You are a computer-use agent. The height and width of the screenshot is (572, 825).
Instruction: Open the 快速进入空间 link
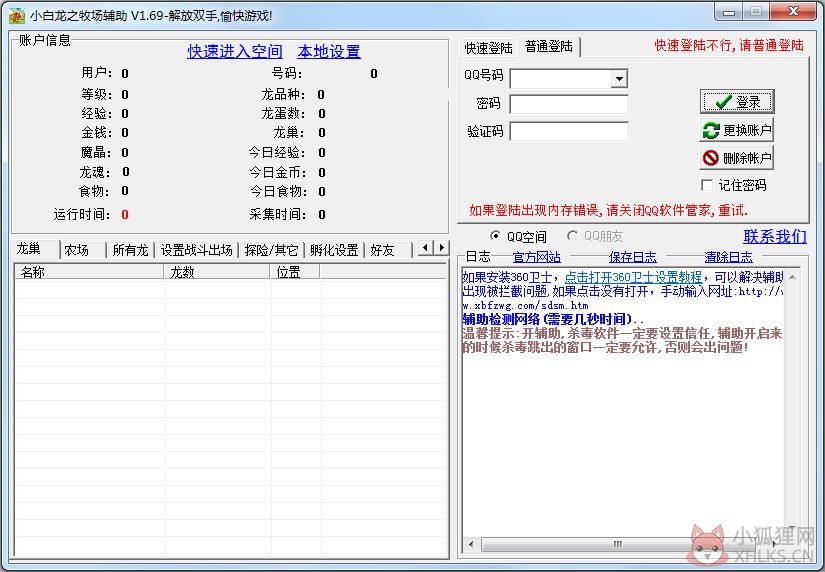click(235, 52)
